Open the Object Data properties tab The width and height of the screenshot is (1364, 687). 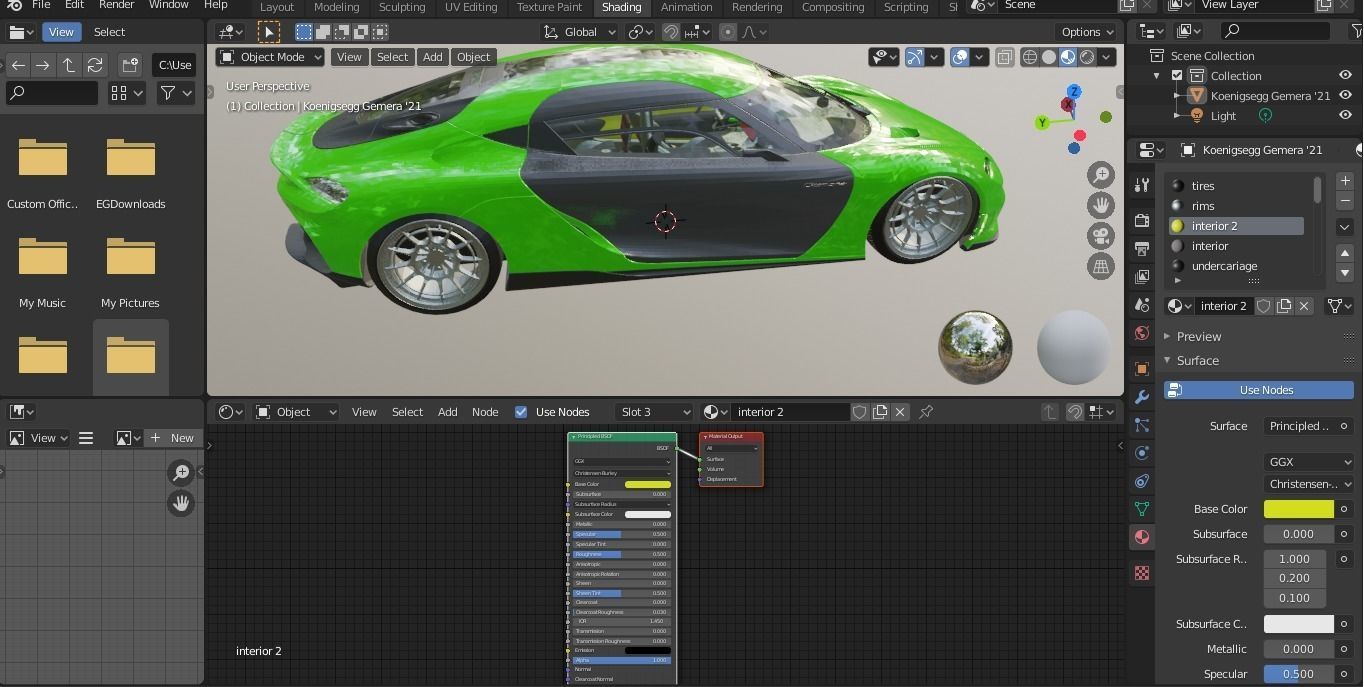click(1142, 509)
